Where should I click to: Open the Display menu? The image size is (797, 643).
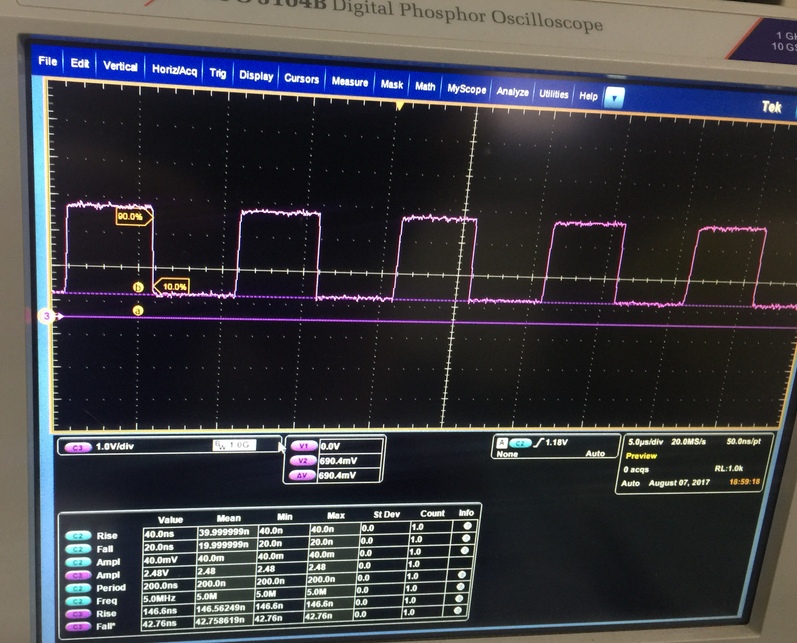point(256,76)
